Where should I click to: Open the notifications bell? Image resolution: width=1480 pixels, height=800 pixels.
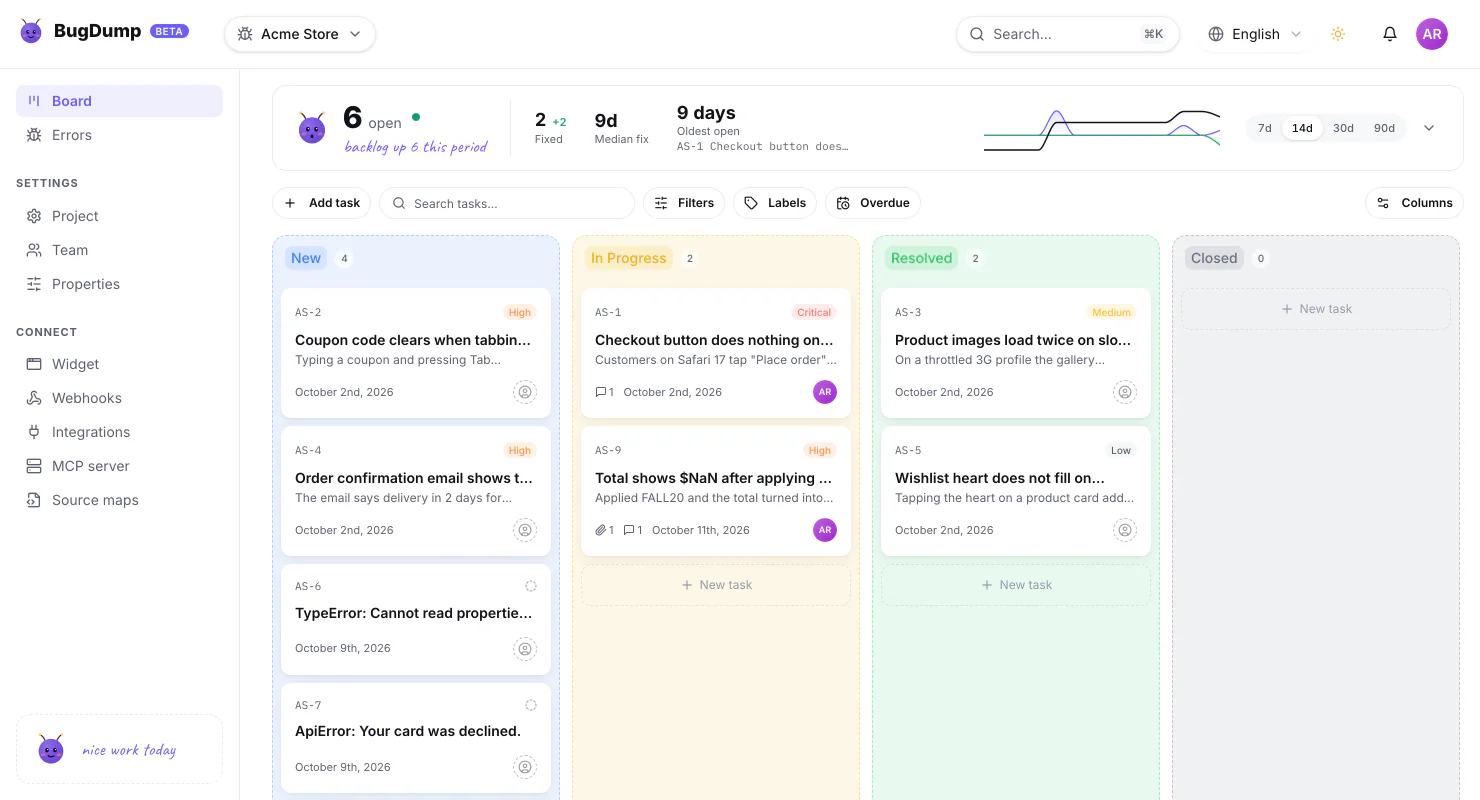(x=1390, y=34)
